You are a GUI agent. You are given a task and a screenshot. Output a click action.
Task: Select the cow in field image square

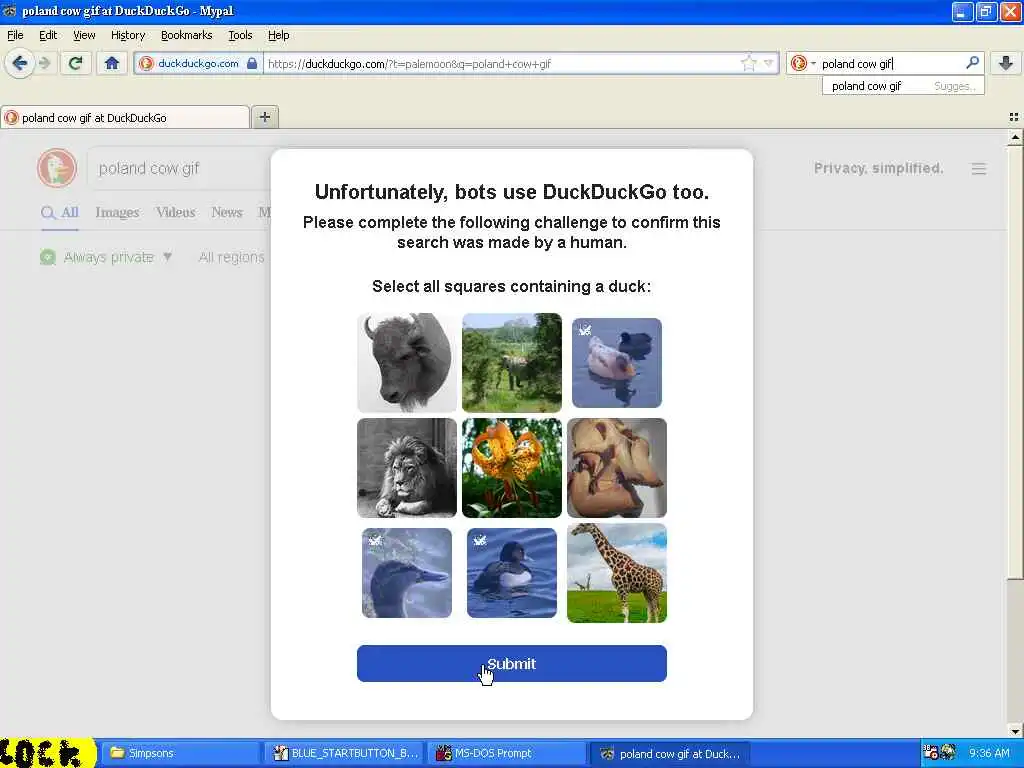[x=512, y=362]
